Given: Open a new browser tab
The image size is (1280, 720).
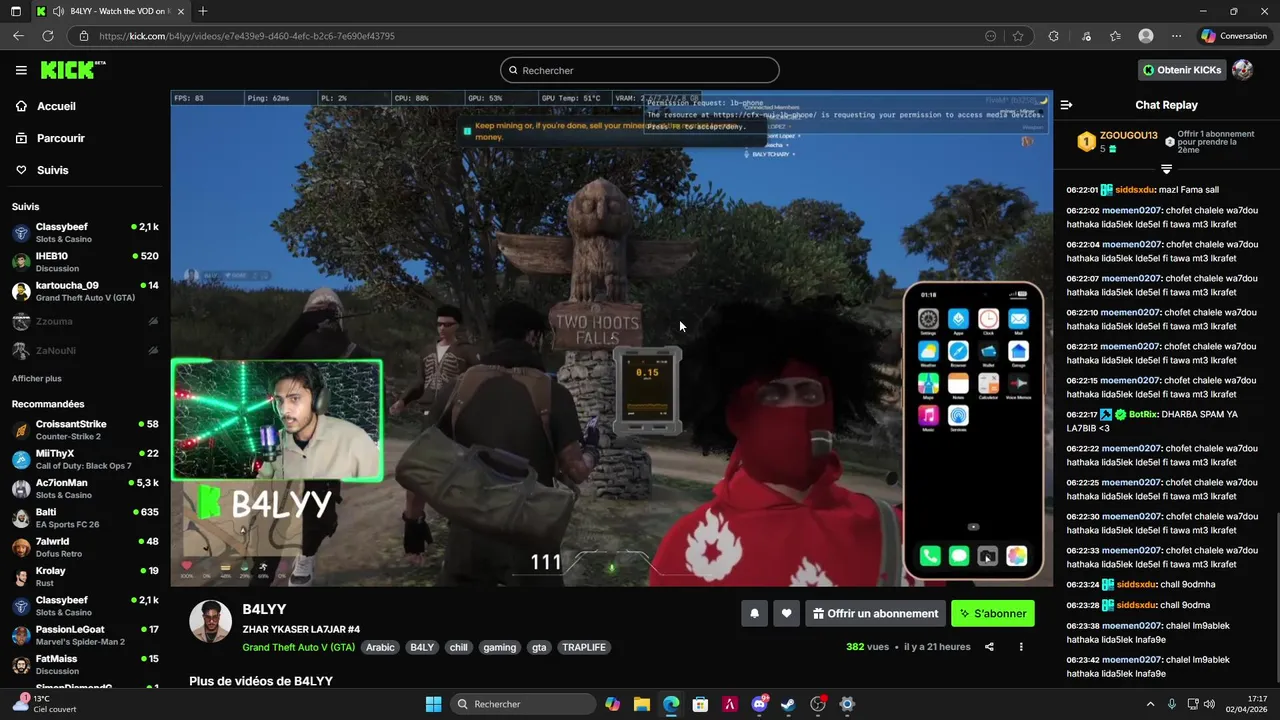Looking at the screenshot, I should tap(203, 11).
